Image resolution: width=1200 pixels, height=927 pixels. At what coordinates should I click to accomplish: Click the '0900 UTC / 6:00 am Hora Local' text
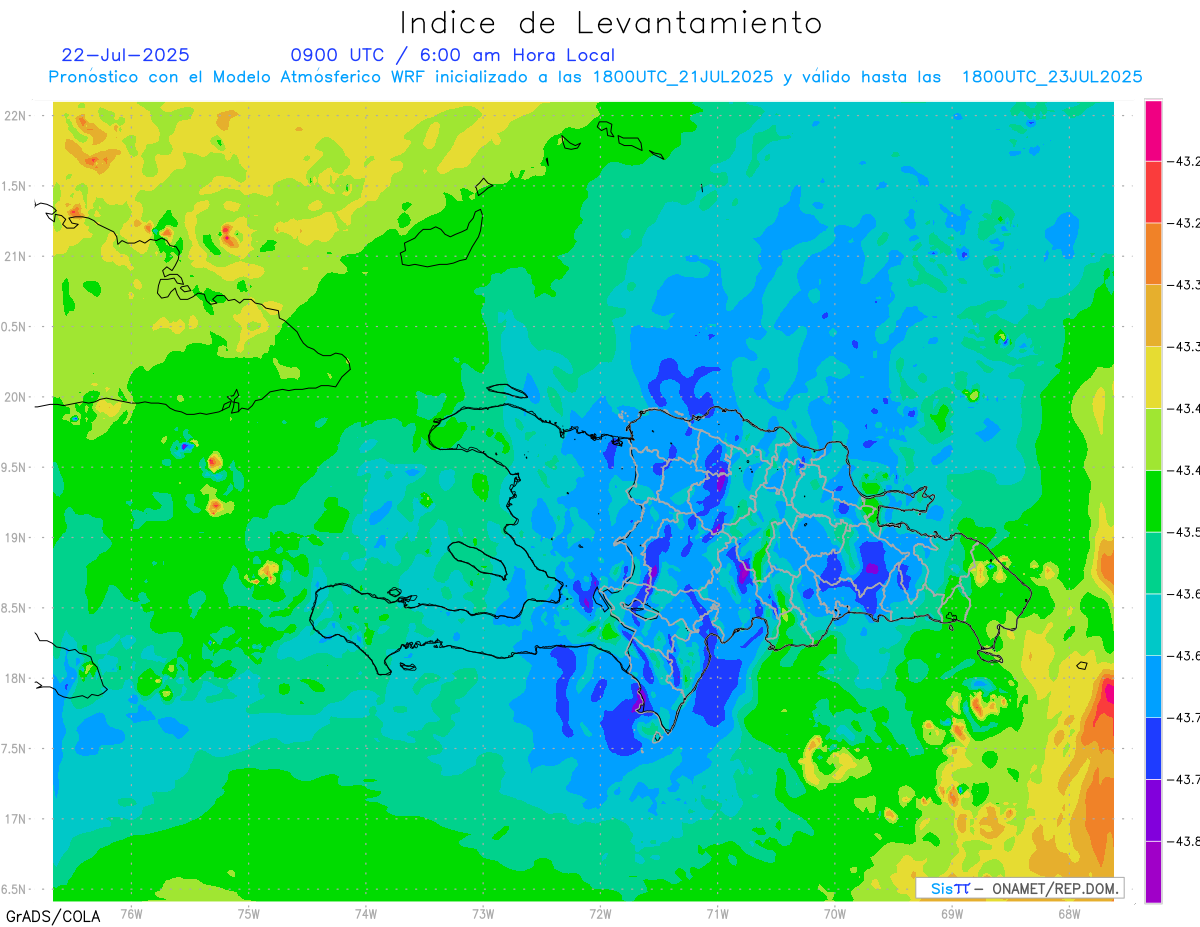click(x=453, y=55)
